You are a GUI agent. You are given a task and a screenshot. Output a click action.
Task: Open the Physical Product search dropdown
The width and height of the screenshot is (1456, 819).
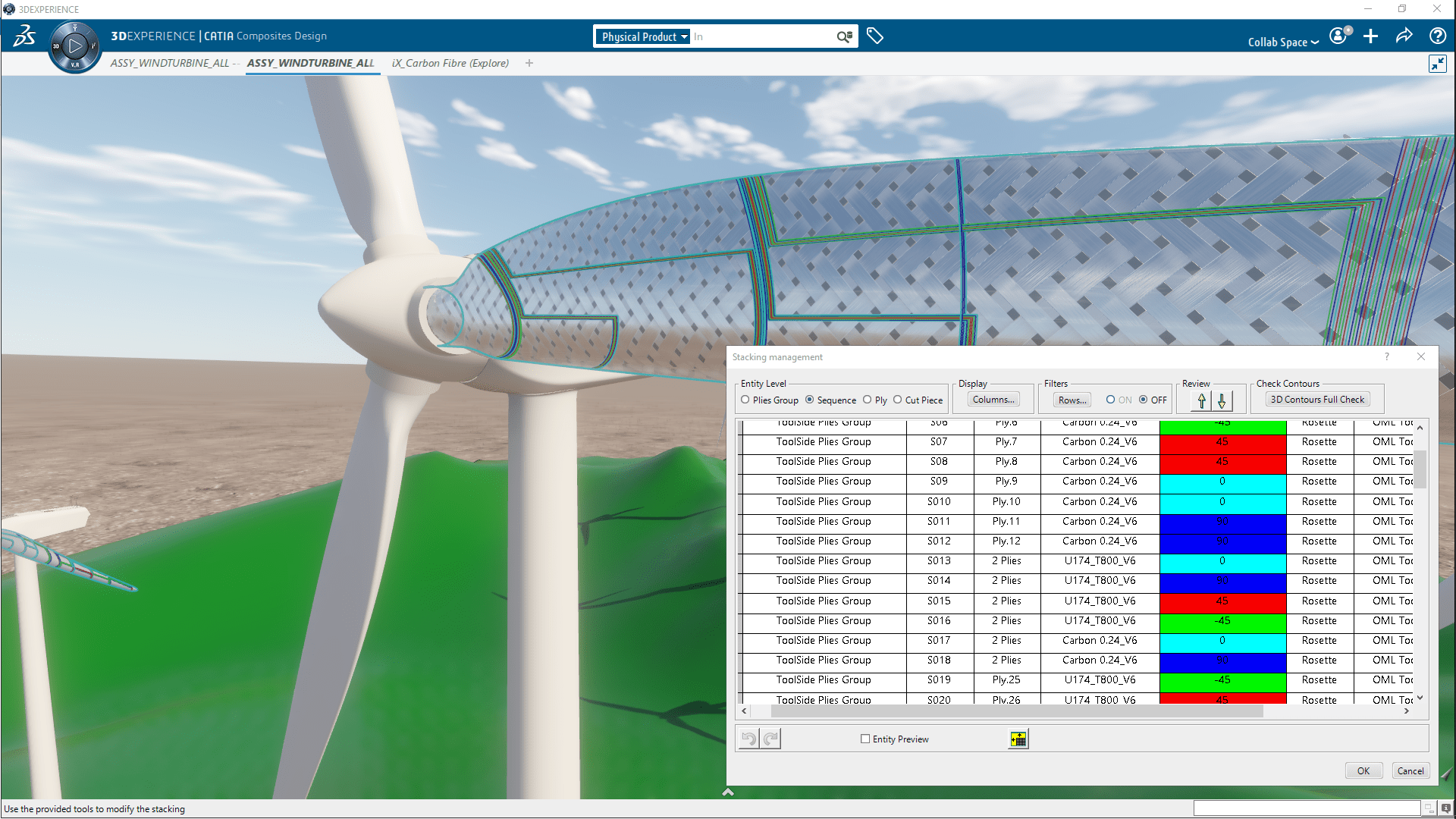[x=644, y=36]
